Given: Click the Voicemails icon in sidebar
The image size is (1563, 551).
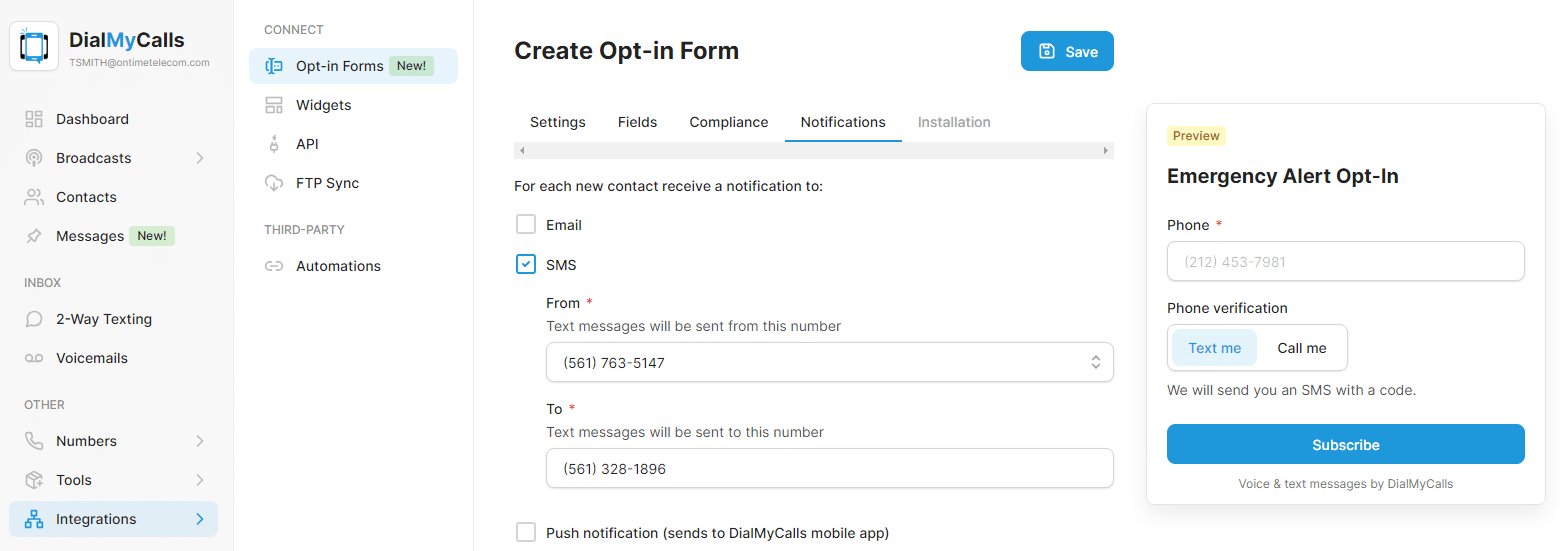Looking at the screenshot, I should click(34, 358).
